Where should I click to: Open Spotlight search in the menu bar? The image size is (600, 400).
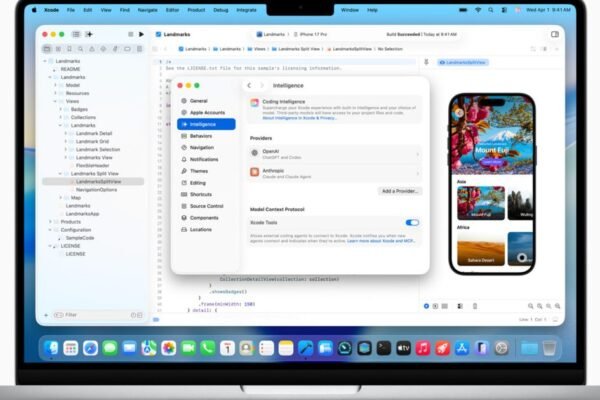click(491, 10)
